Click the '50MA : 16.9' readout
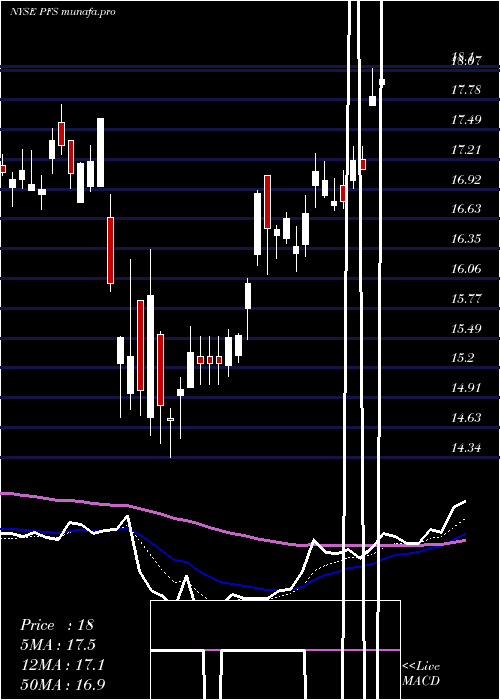 [x=63, y=684]
